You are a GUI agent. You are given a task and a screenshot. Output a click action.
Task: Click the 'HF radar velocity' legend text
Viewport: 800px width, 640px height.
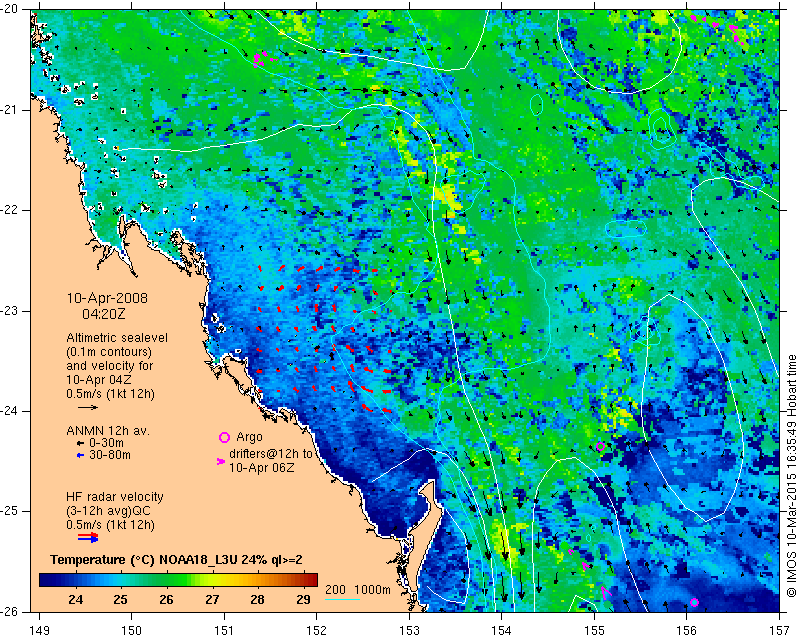click(x=115, y=497)
